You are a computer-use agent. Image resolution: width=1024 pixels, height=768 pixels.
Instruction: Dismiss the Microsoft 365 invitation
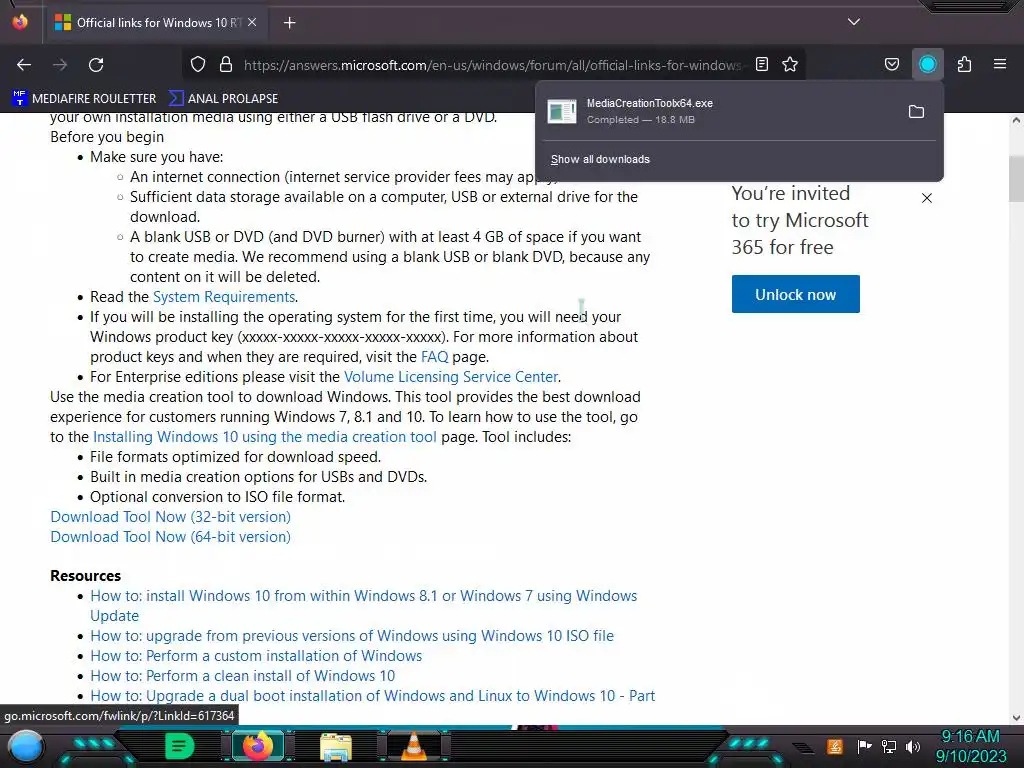(927, 198)
